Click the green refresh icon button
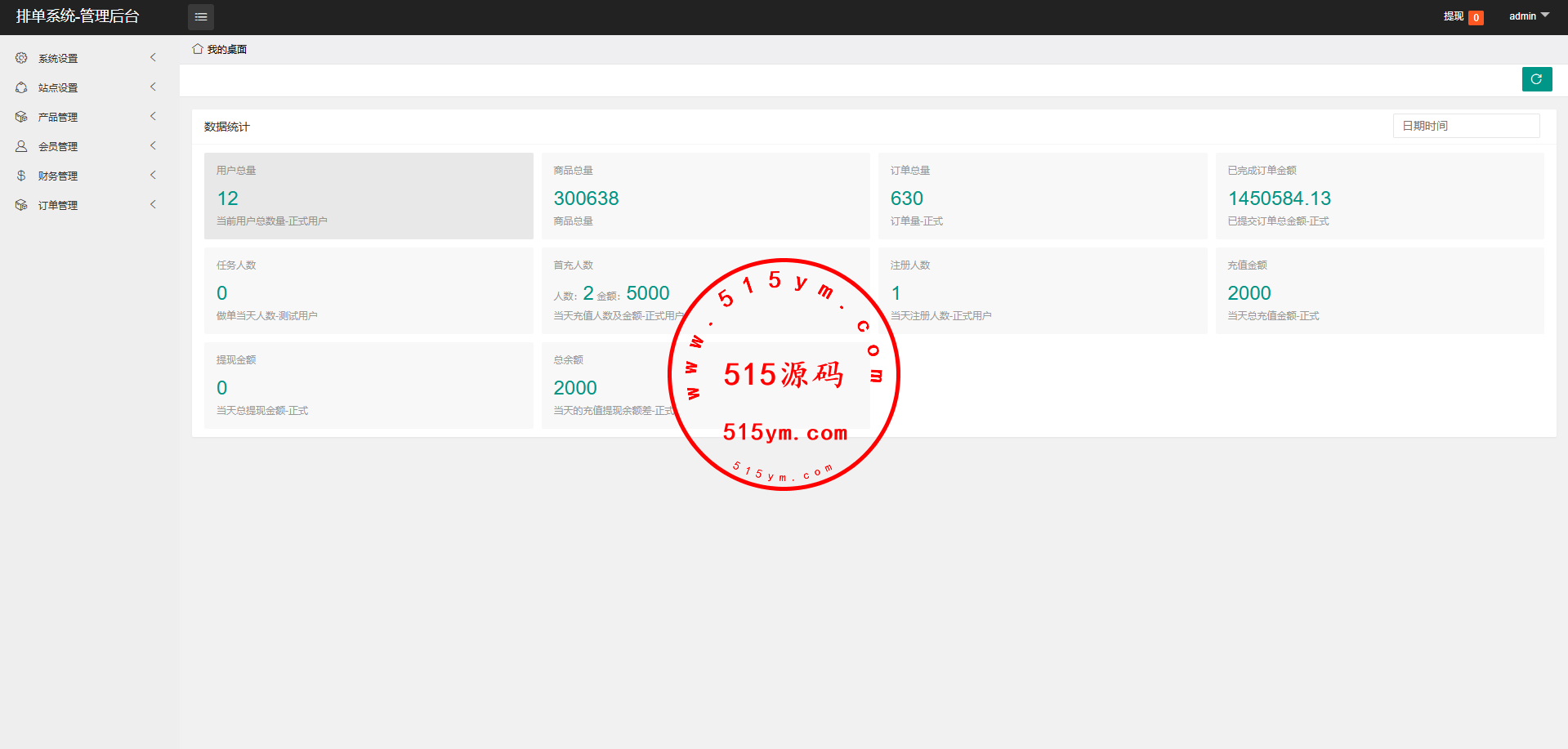 tap(1536, 79)
